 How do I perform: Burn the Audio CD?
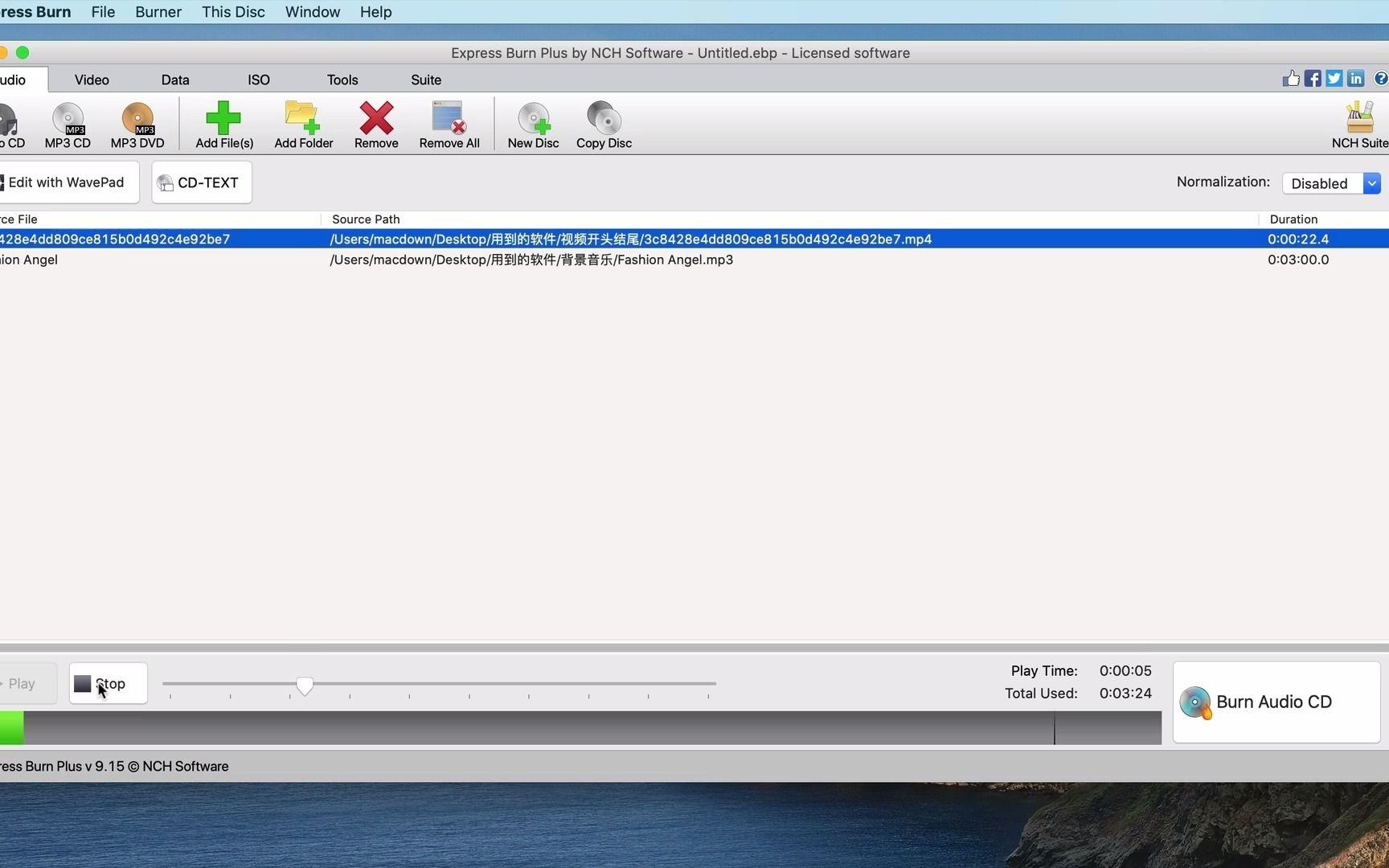click(x=1276, y=702)
